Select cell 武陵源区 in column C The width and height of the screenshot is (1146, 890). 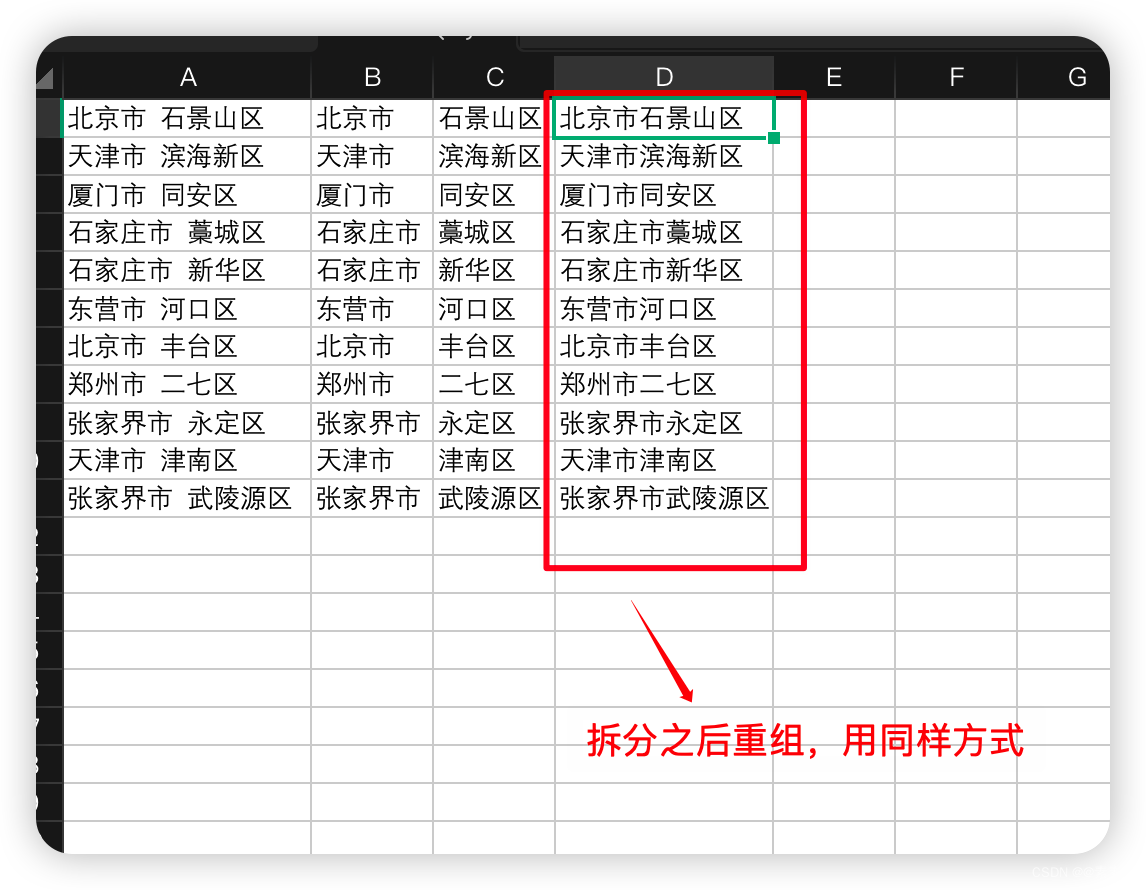click(494, 498)
